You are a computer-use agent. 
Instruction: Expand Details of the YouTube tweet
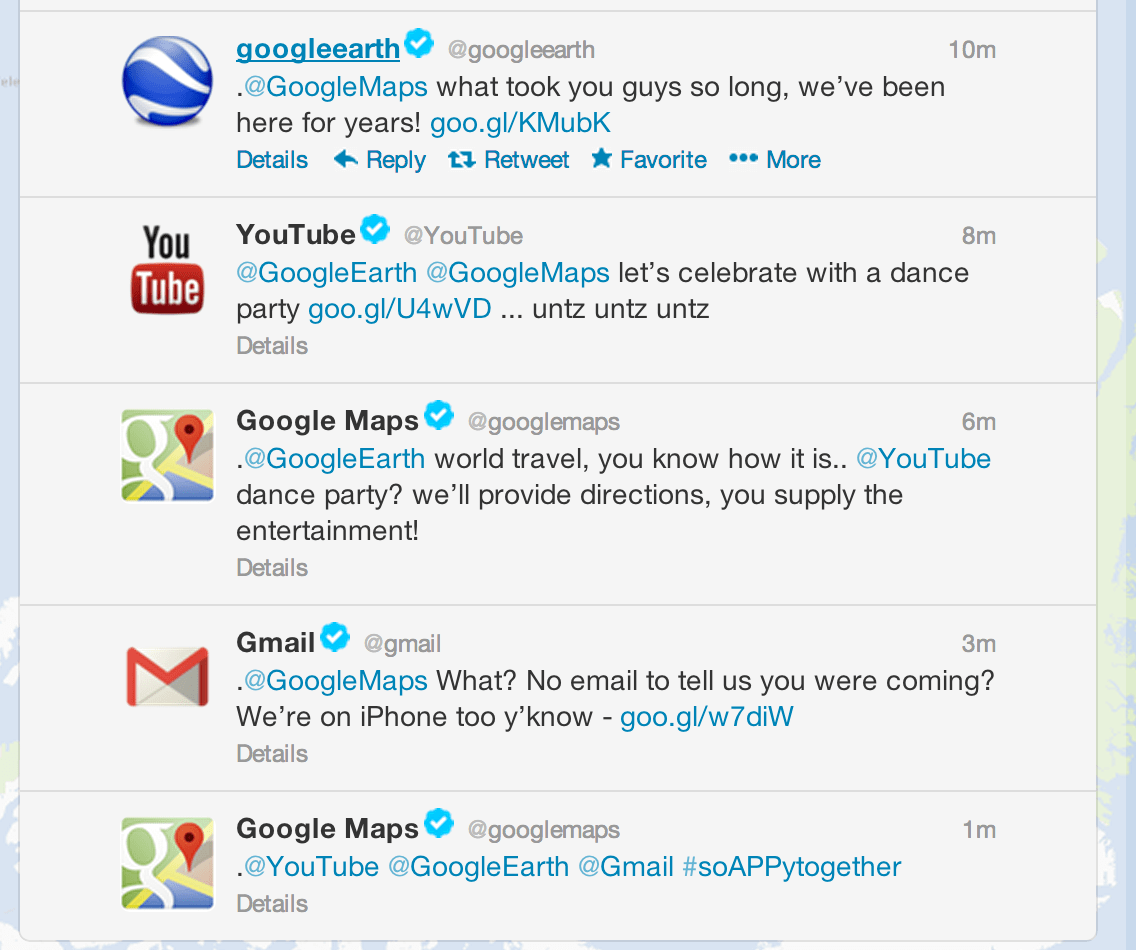coord(271,345)
